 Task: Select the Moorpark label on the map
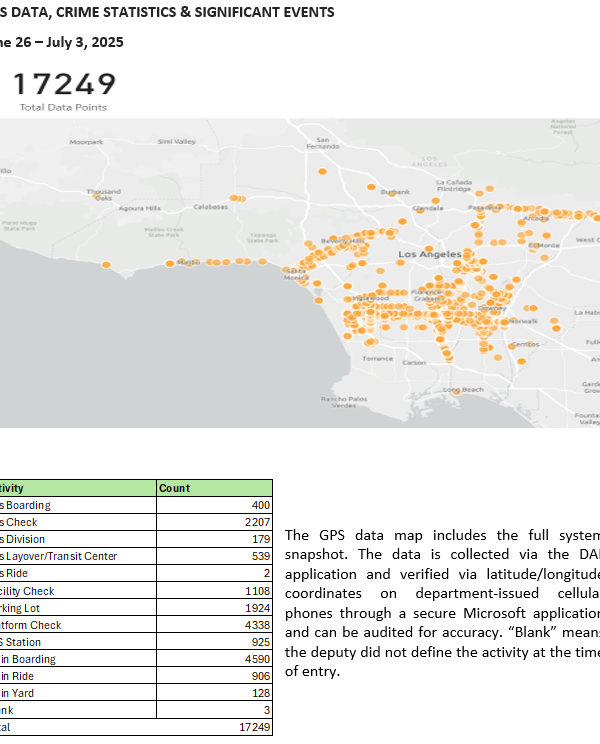point(86,143)
